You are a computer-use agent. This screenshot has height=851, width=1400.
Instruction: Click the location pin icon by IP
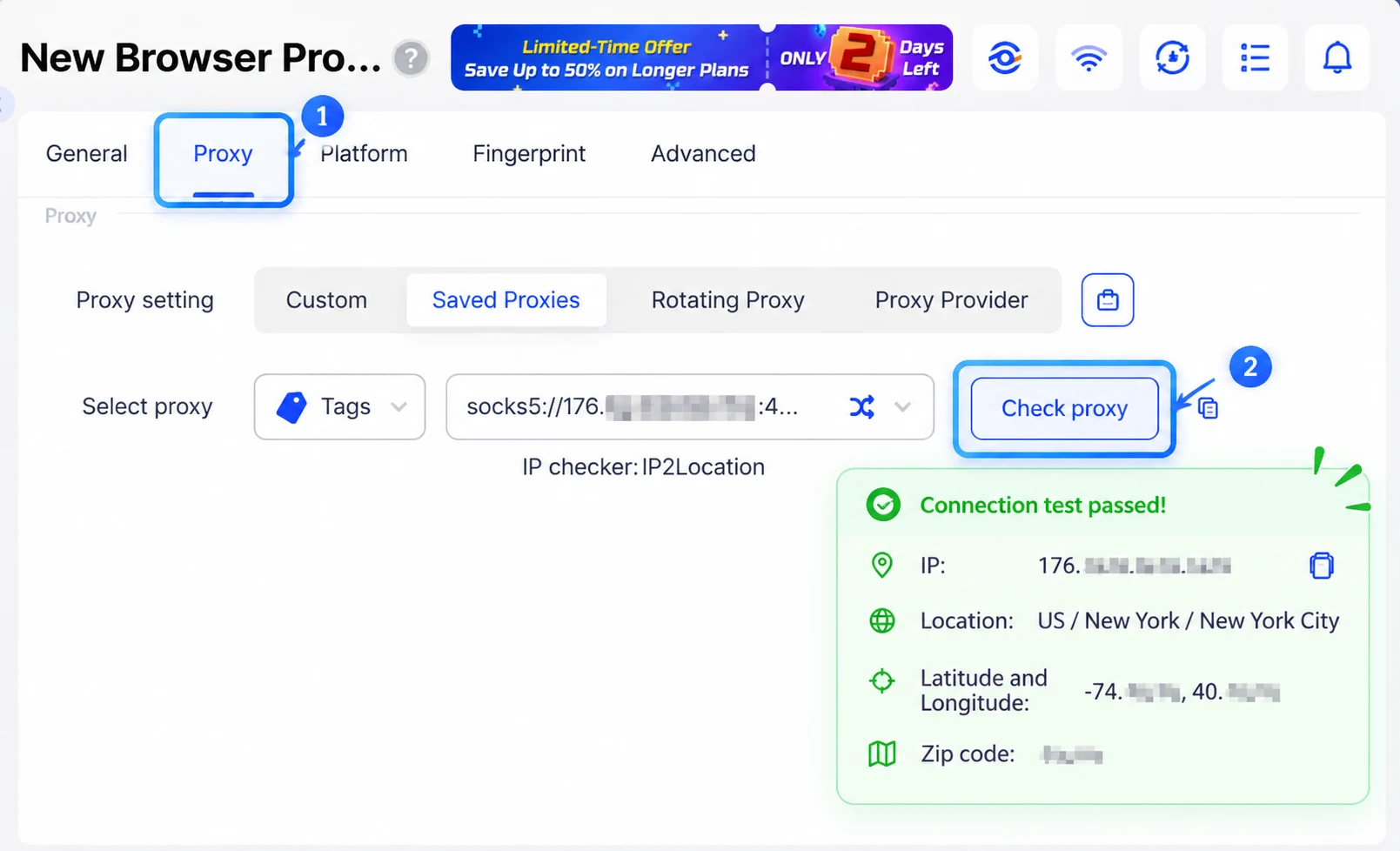point(882,566)
